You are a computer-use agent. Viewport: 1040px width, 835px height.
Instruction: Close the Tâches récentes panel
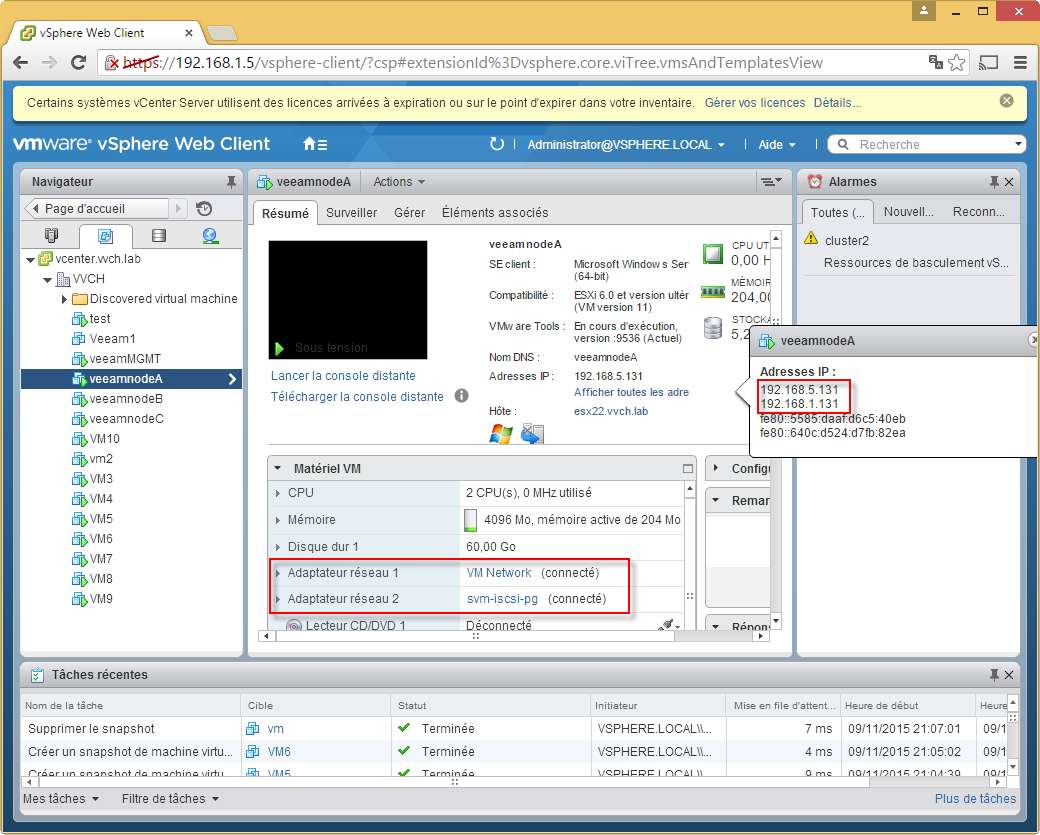(1009, 675)
